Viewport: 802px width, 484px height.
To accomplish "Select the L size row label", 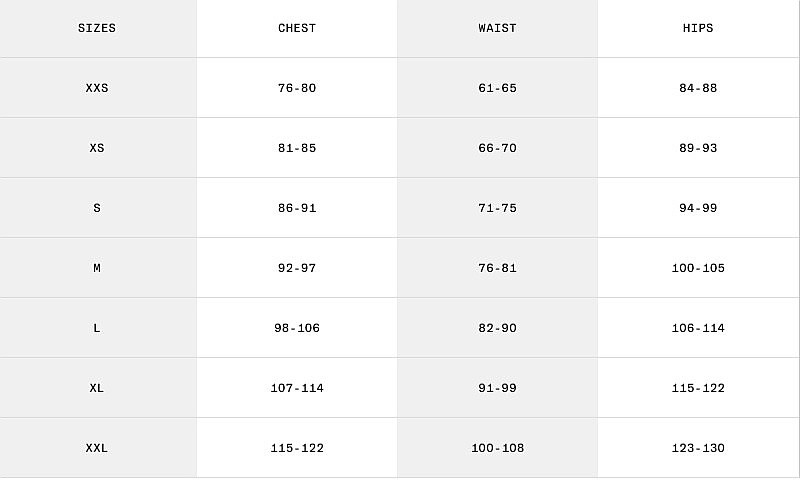I will tap(97, 328).
